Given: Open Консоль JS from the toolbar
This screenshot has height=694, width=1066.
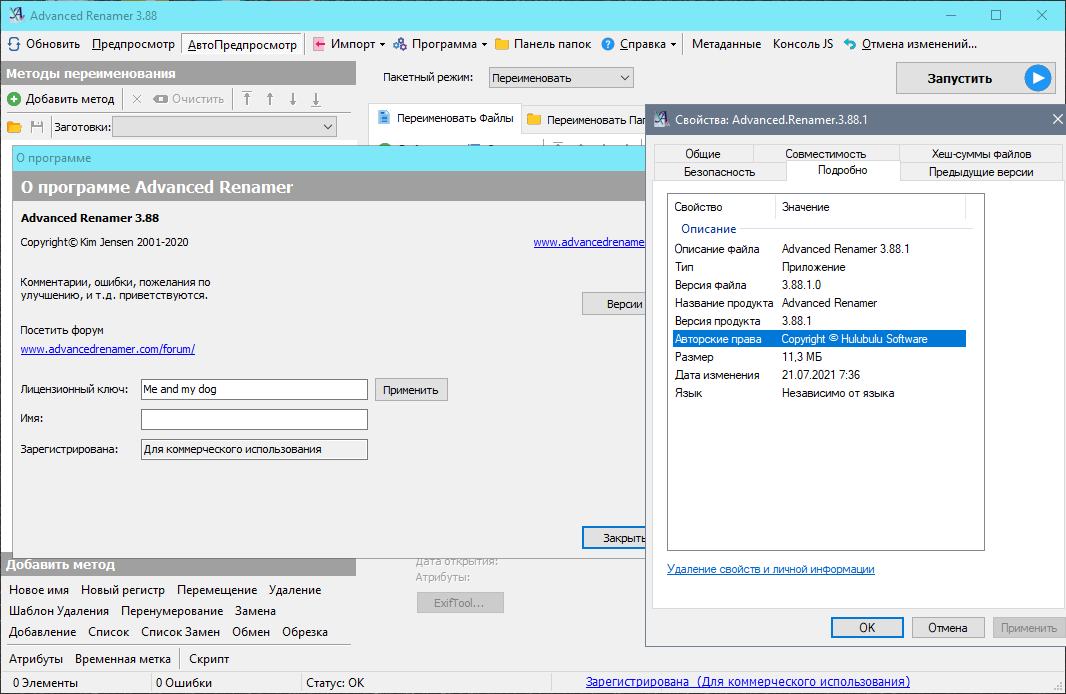Looking at the screenshot, I should pos(802,44).
